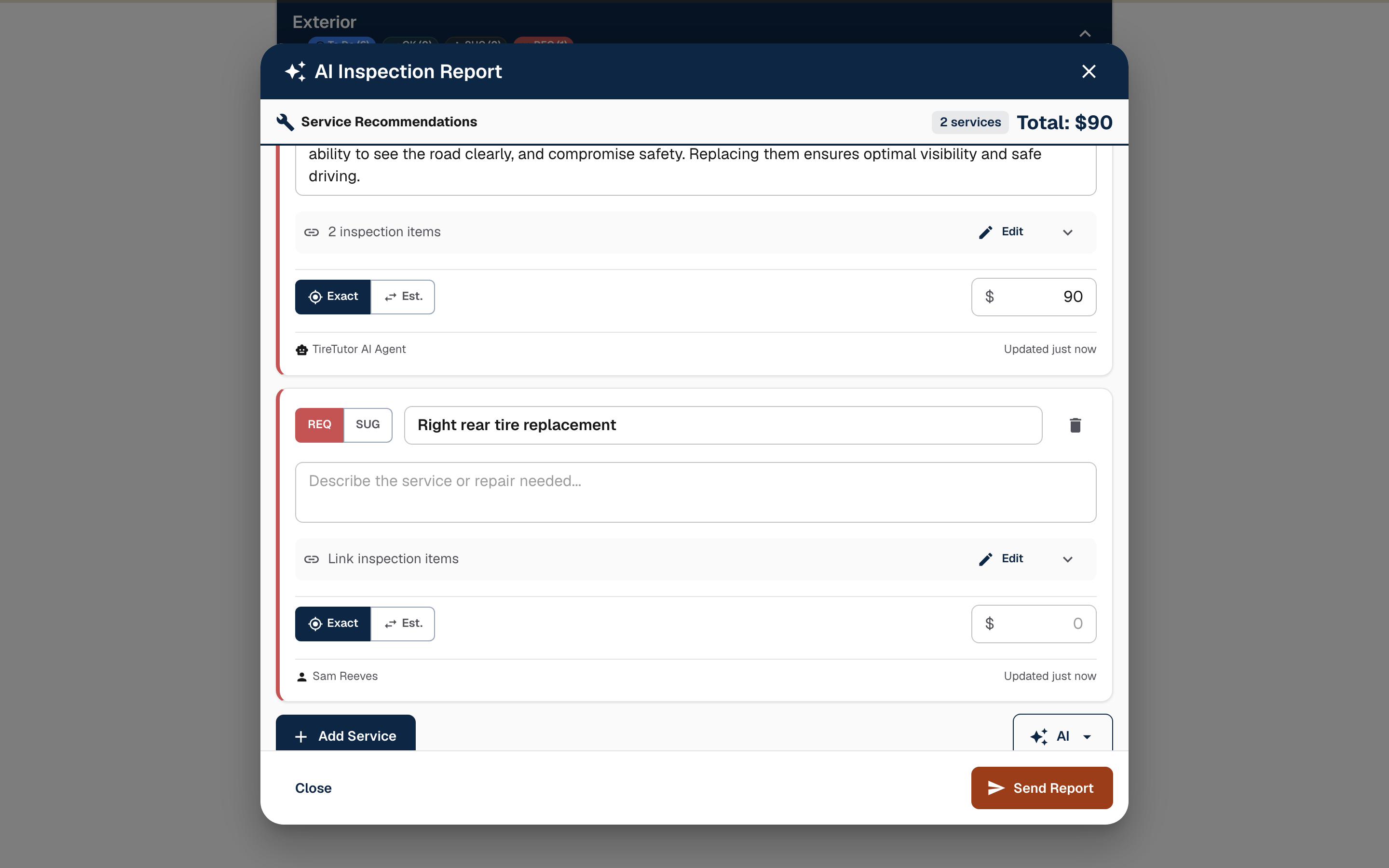
Task: Open the AI dropdown menu button
Action: 1062,732
